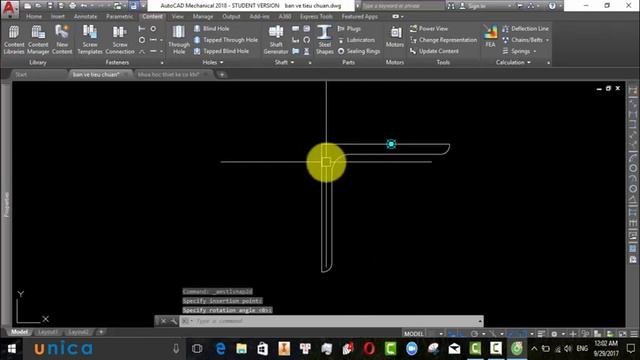
Task: Open Steel Shapes library
Action: pyautogui.click(x=324, y=40)
